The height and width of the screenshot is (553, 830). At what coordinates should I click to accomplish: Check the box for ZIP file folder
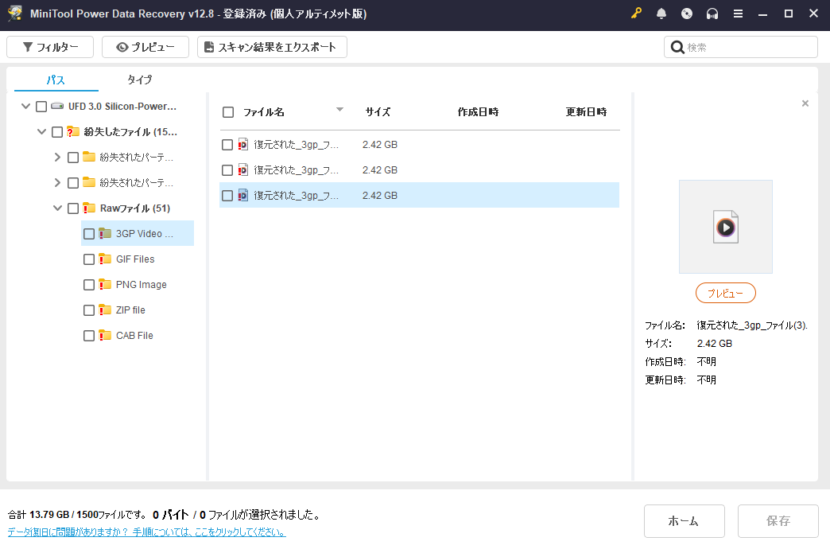[x=89, y=310]
